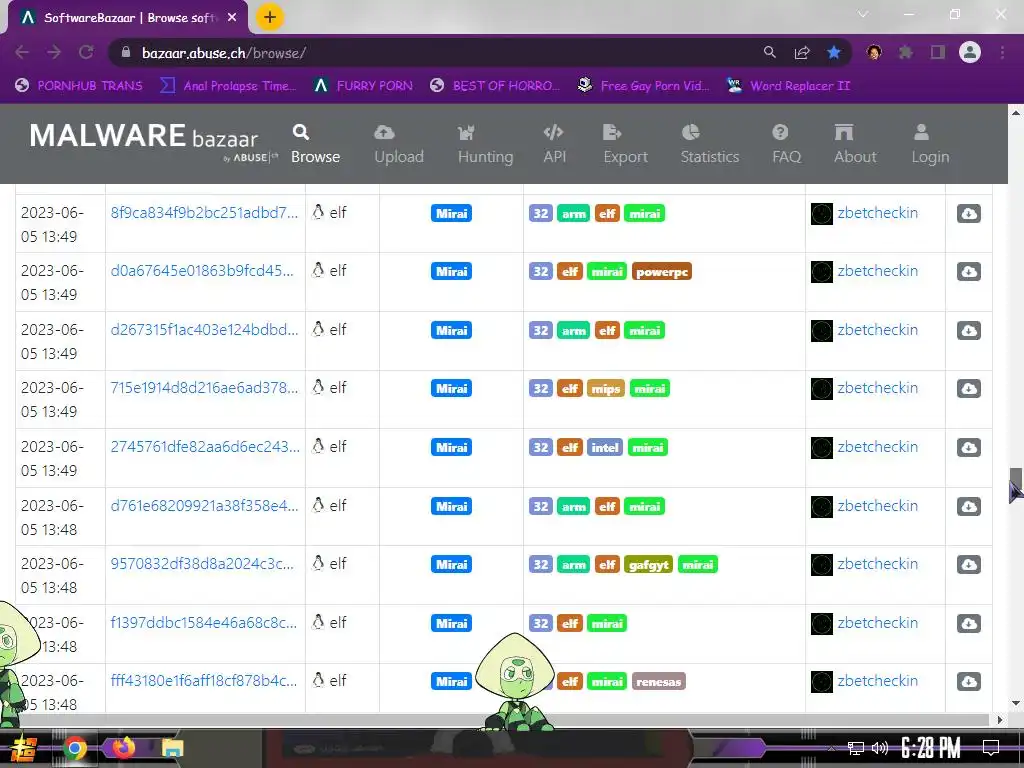1024x768 pixels.
Task: Toggle the browser side panel icon
Action: [x=938, y=52]
